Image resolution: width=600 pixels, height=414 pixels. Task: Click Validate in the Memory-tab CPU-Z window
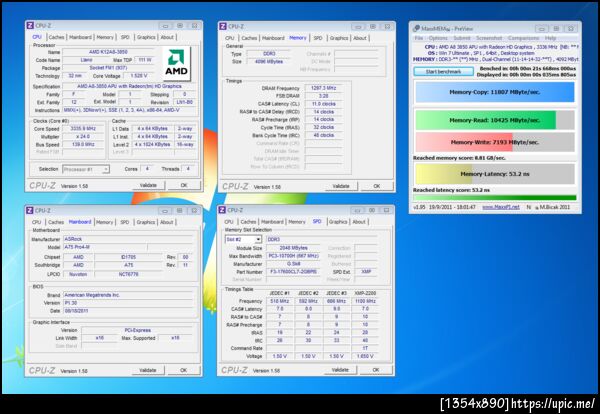(x=341, y=186)
